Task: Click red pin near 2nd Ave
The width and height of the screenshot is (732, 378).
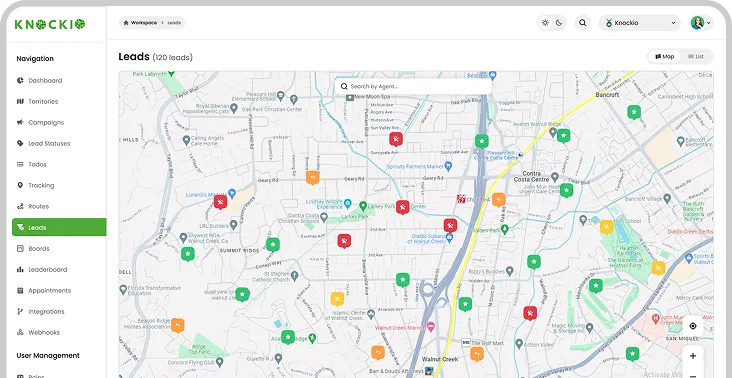Action: [344, 241]
